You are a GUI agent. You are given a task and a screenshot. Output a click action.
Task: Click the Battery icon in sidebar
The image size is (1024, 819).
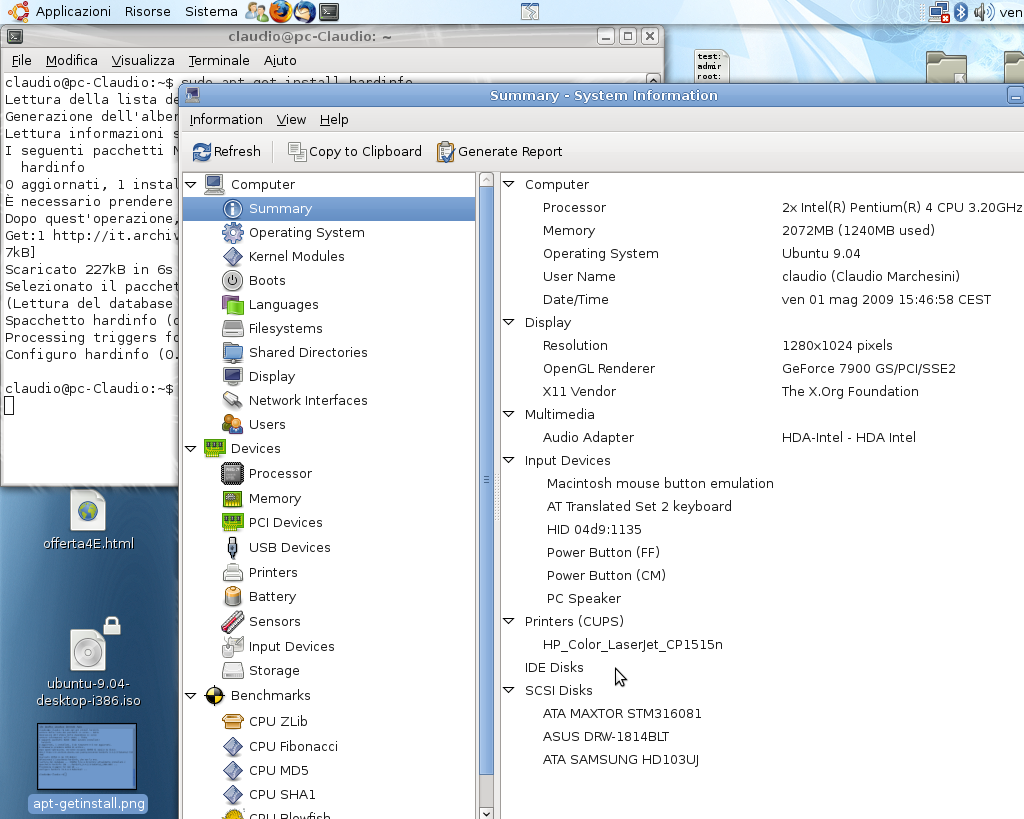pyautogui.click(x=232, y=596)
